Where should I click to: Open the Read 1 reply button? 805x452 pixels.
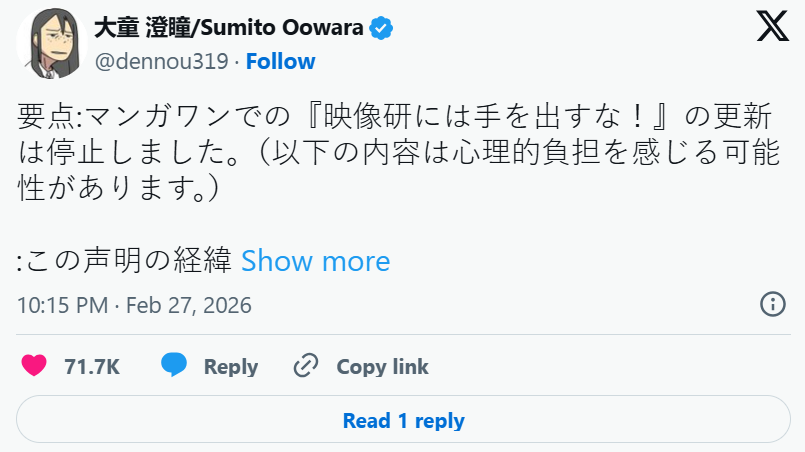[403, 420]
